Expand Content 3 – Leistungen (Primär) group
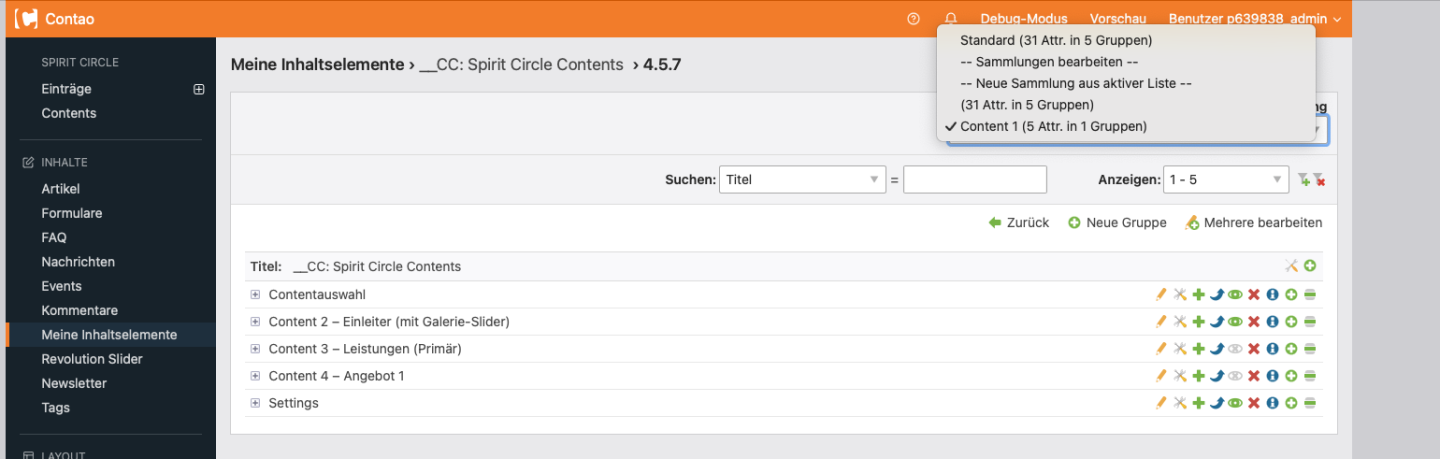 255,349
